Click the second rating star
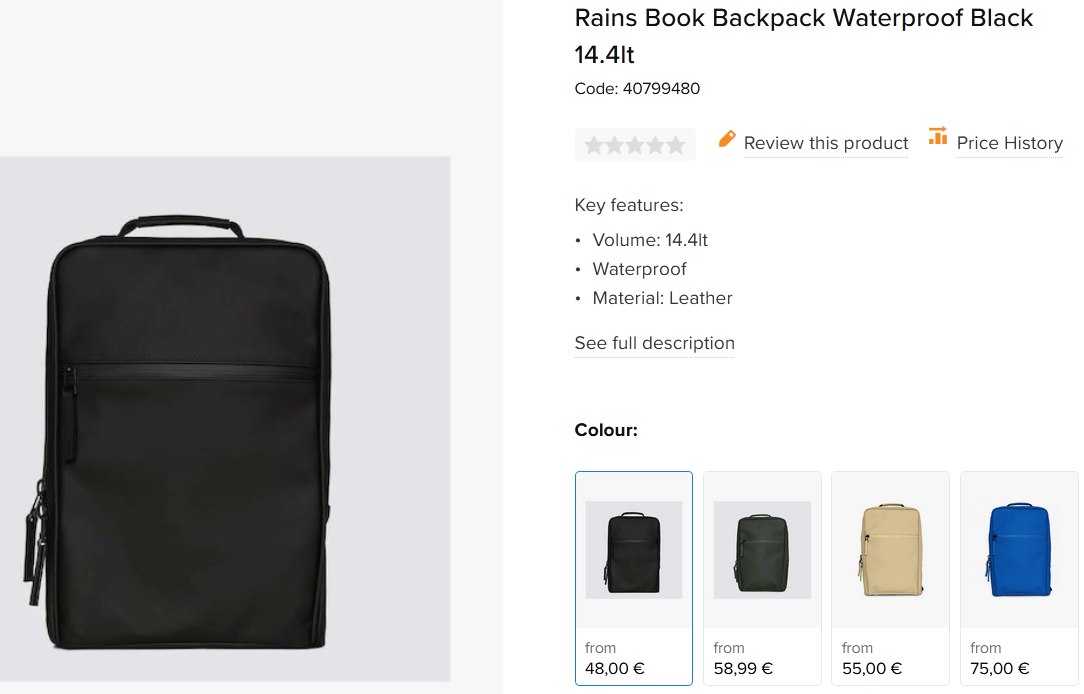This screenshot has width=1084, height=694. point(615,145)
